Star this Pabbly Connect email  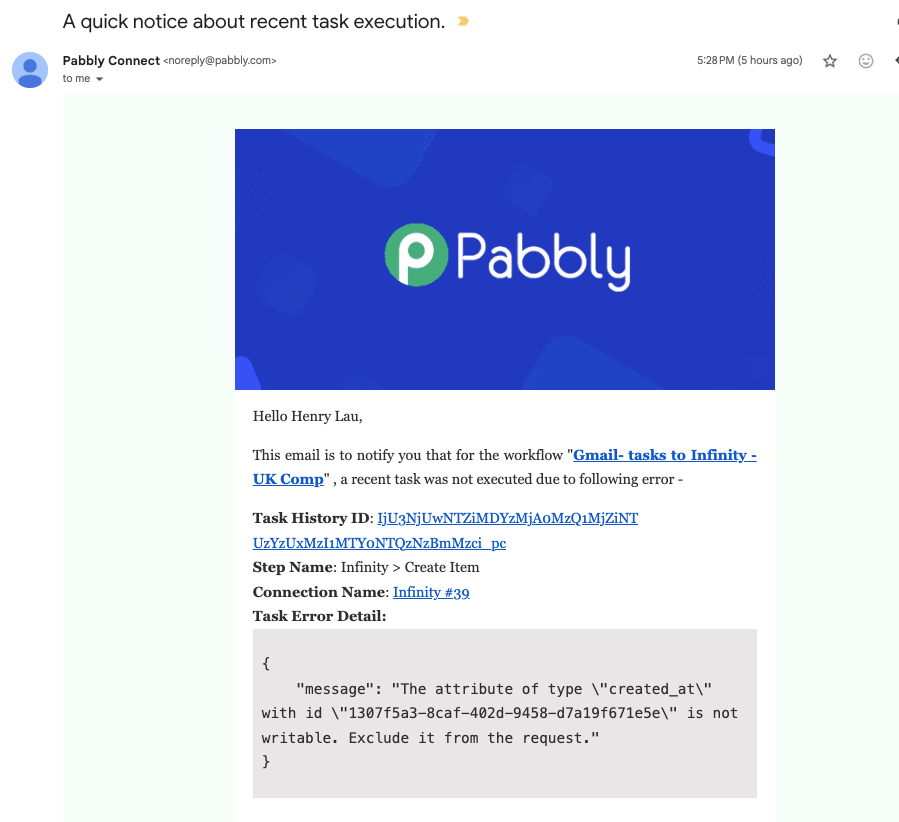[830, 61]
